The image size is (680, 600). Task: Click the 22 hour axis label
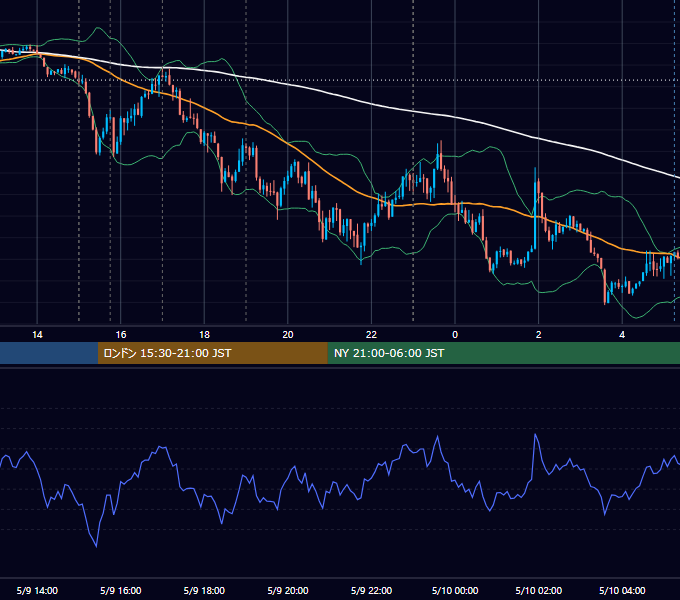372,335
